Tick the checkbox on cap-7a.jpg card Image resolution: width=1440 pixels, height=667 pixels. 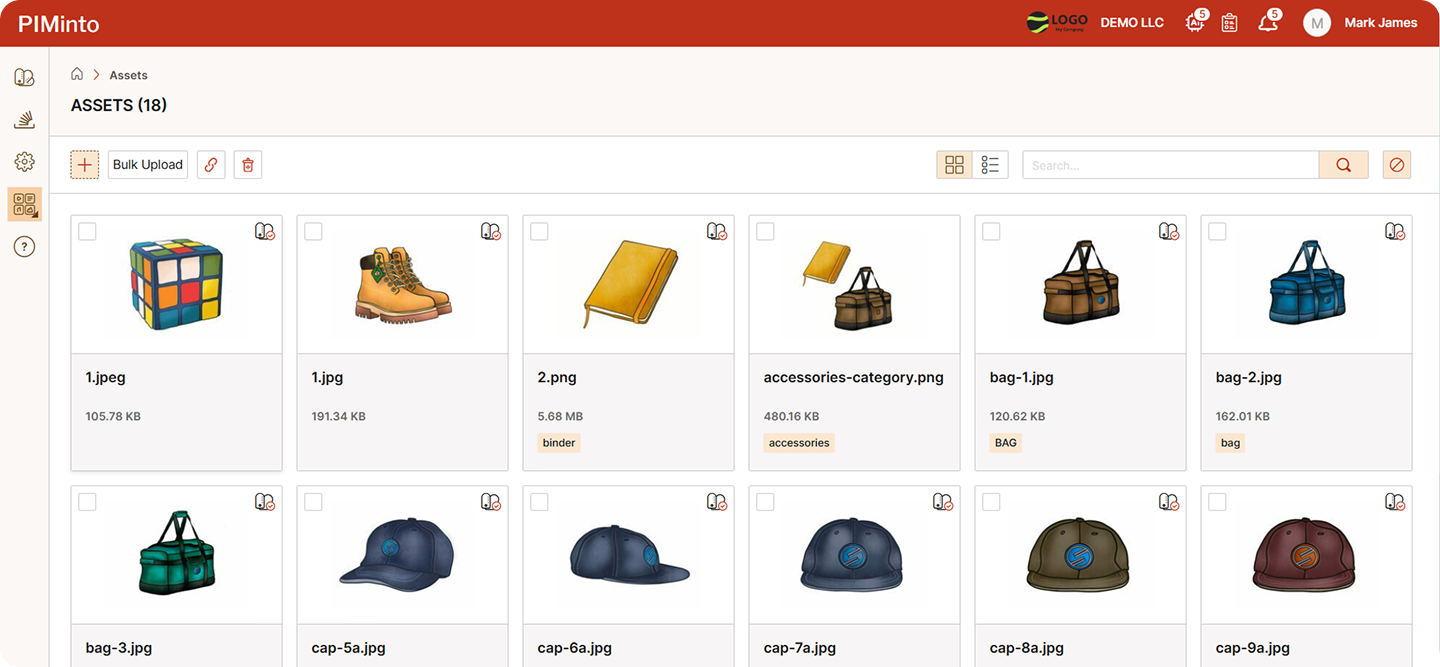(x=765, y=502)
